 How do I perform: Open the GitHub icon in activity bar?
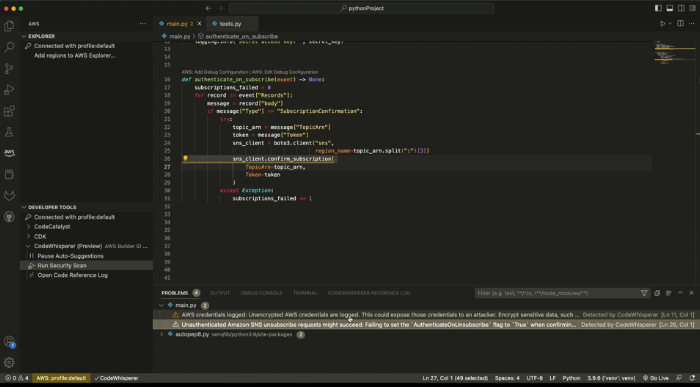coord(9,217)
